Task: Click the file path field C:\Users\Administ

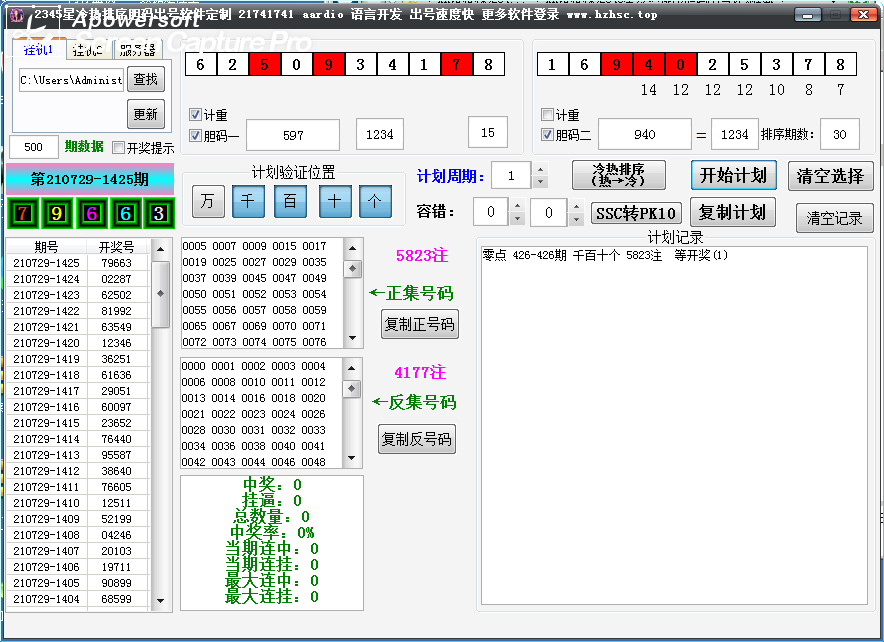Action: 72,81
